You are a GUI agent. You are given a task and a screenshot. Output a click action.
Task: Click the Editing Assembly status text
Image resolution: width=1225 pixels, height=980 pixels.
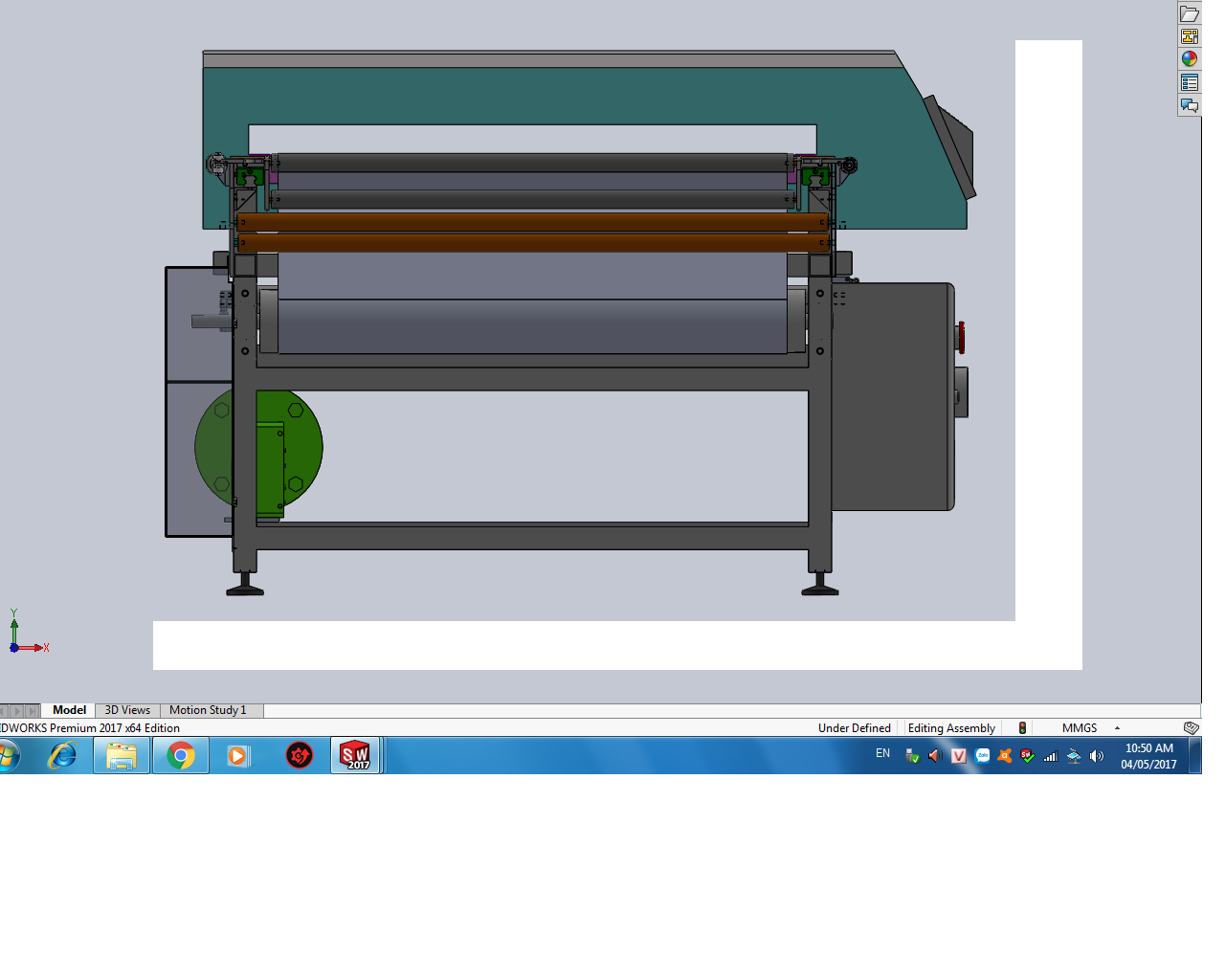951,728
